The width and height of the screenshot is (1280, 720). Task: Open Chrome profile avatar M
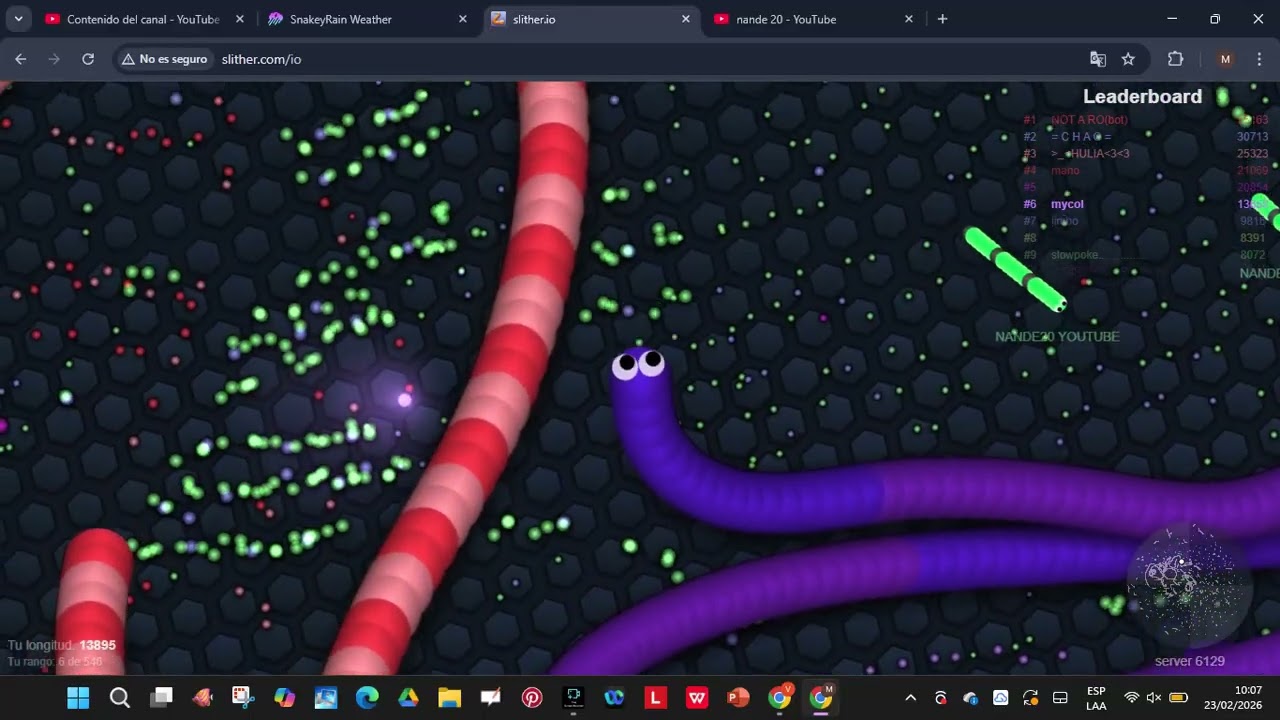click(1225, 59)
